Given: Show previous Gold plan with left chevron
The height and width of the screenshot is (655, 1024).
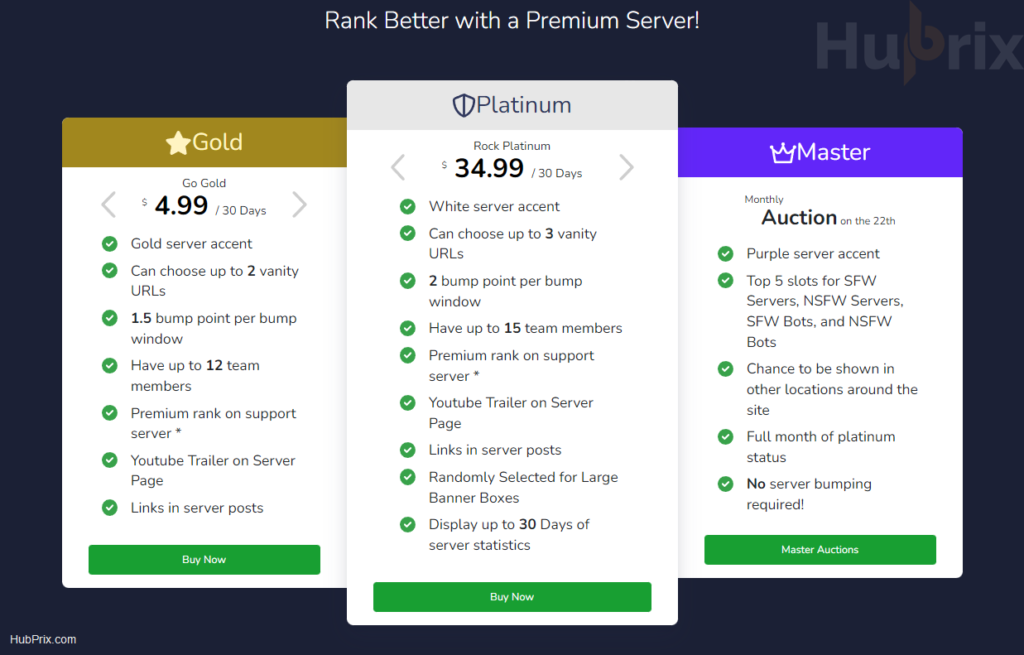Looking at the screenshot, I should coord(109,204).
